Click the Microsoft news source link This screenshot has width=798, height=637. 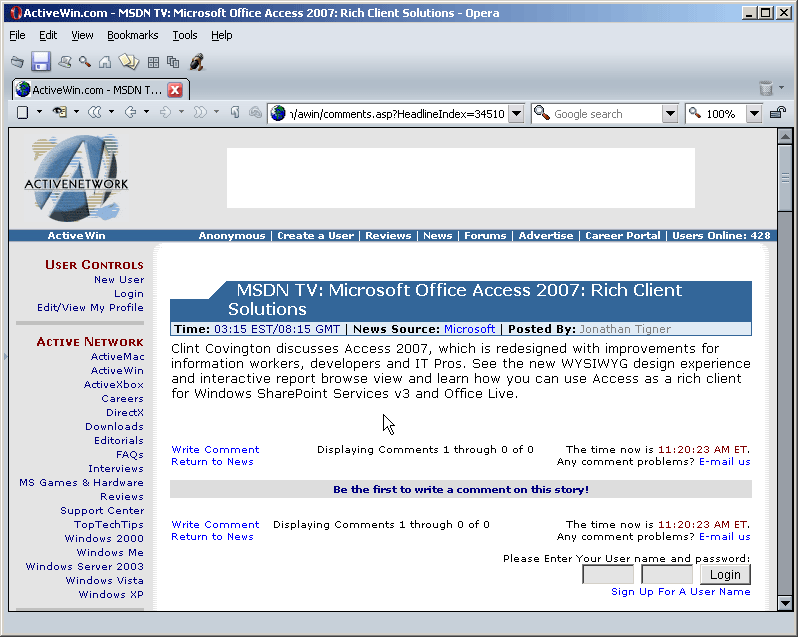(469, 329)
